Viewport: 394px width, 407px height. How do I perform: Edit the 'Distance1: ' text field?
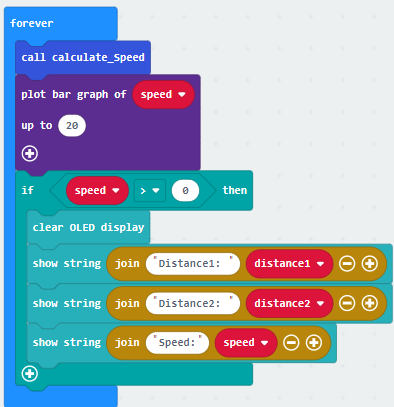(193, 264)
